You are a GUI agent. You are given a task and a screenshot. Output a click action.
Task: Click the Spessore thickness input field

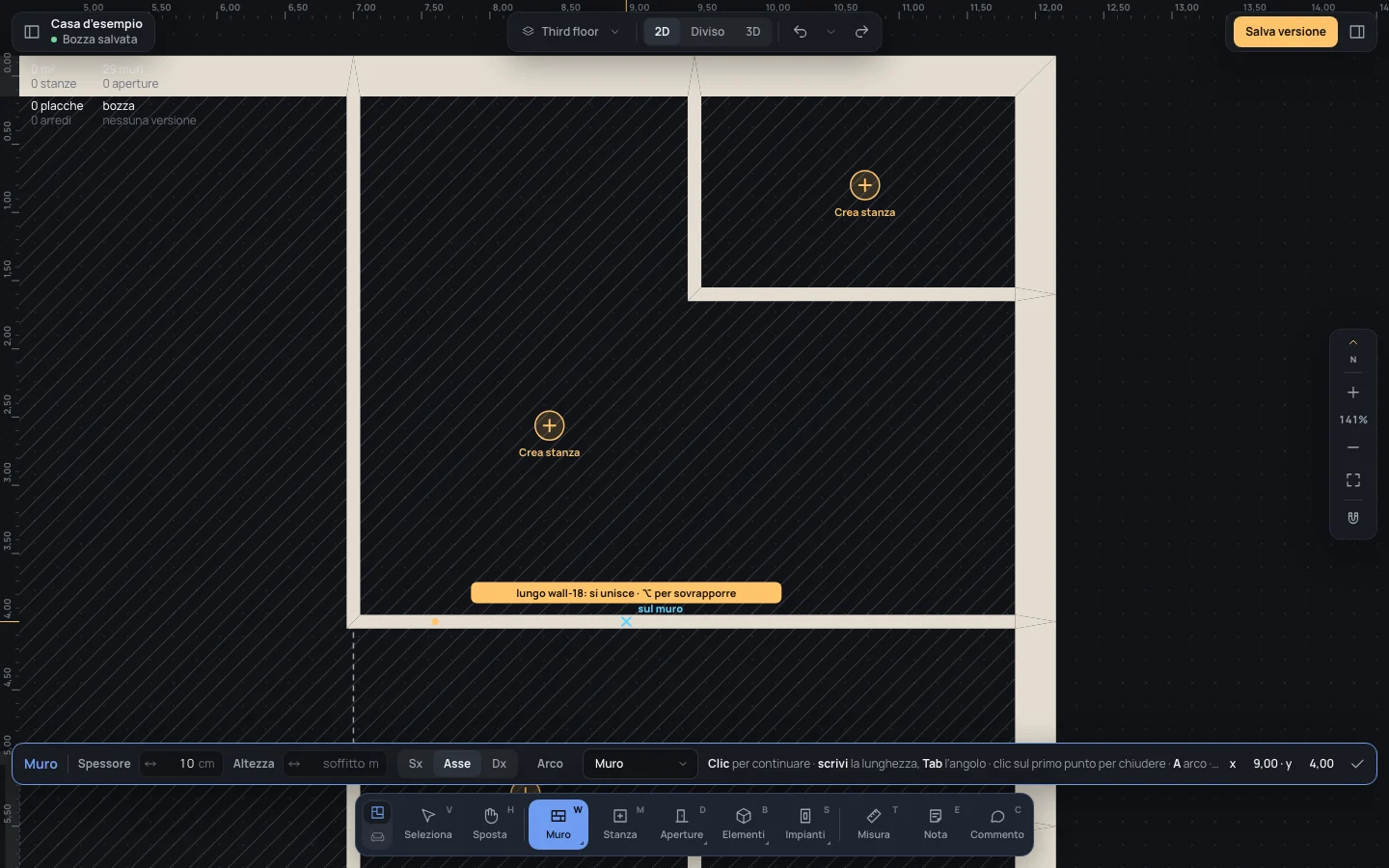pyautogui.click(x=181, y=764)
